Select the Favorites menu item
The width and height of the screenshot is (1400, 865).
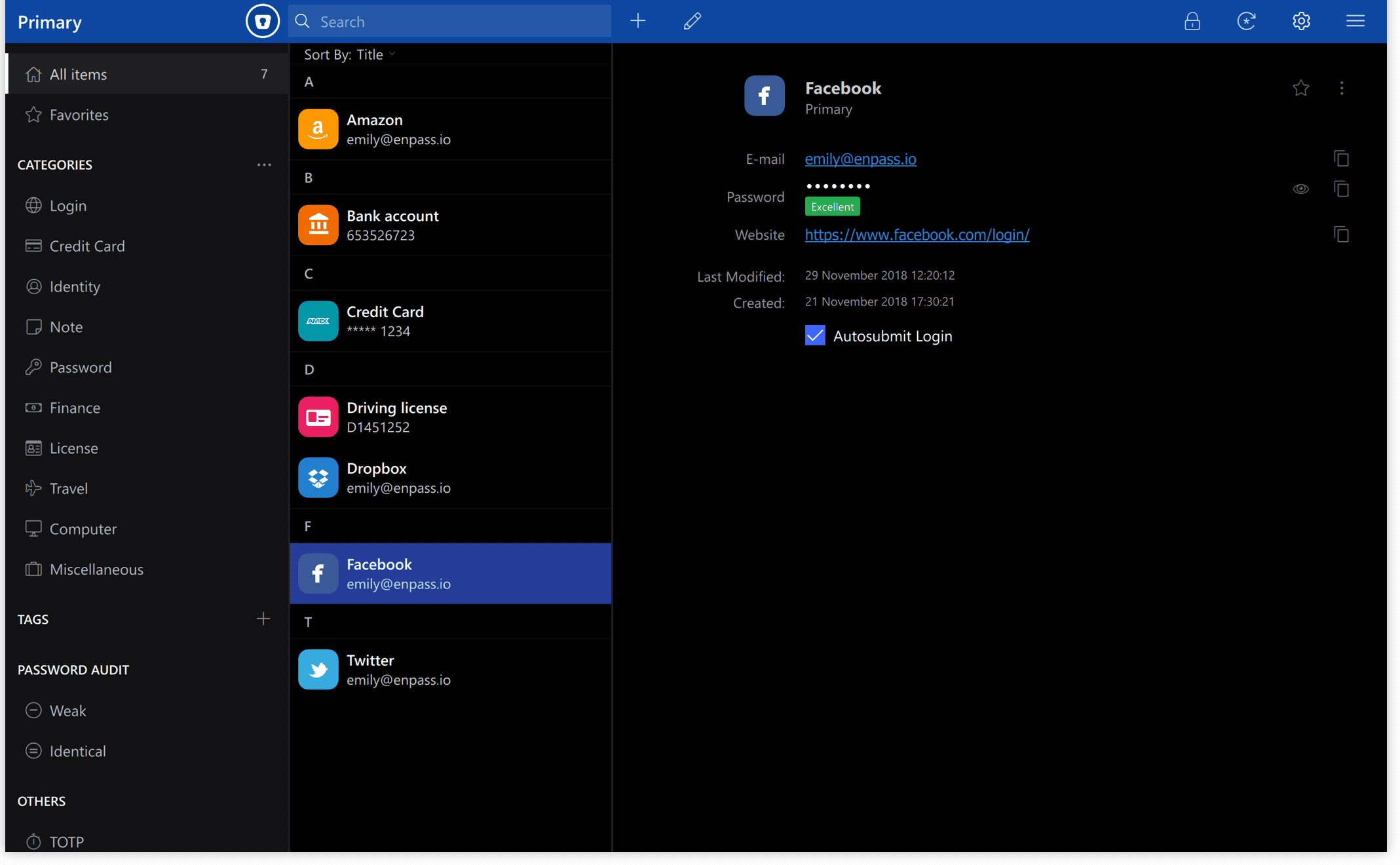[x=79, y=115]
